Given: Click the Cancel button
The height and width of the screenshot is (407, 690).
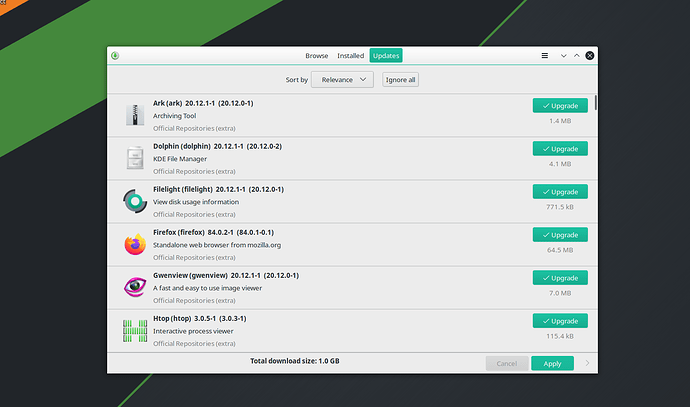Looking at the screenshot, I should 507,363.
